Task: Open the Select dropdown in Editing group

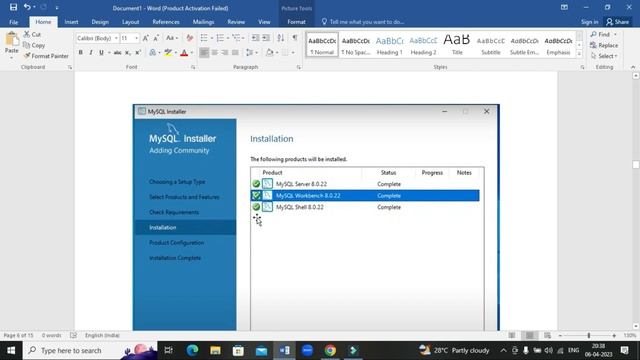Action: click(x=604, y=56)
